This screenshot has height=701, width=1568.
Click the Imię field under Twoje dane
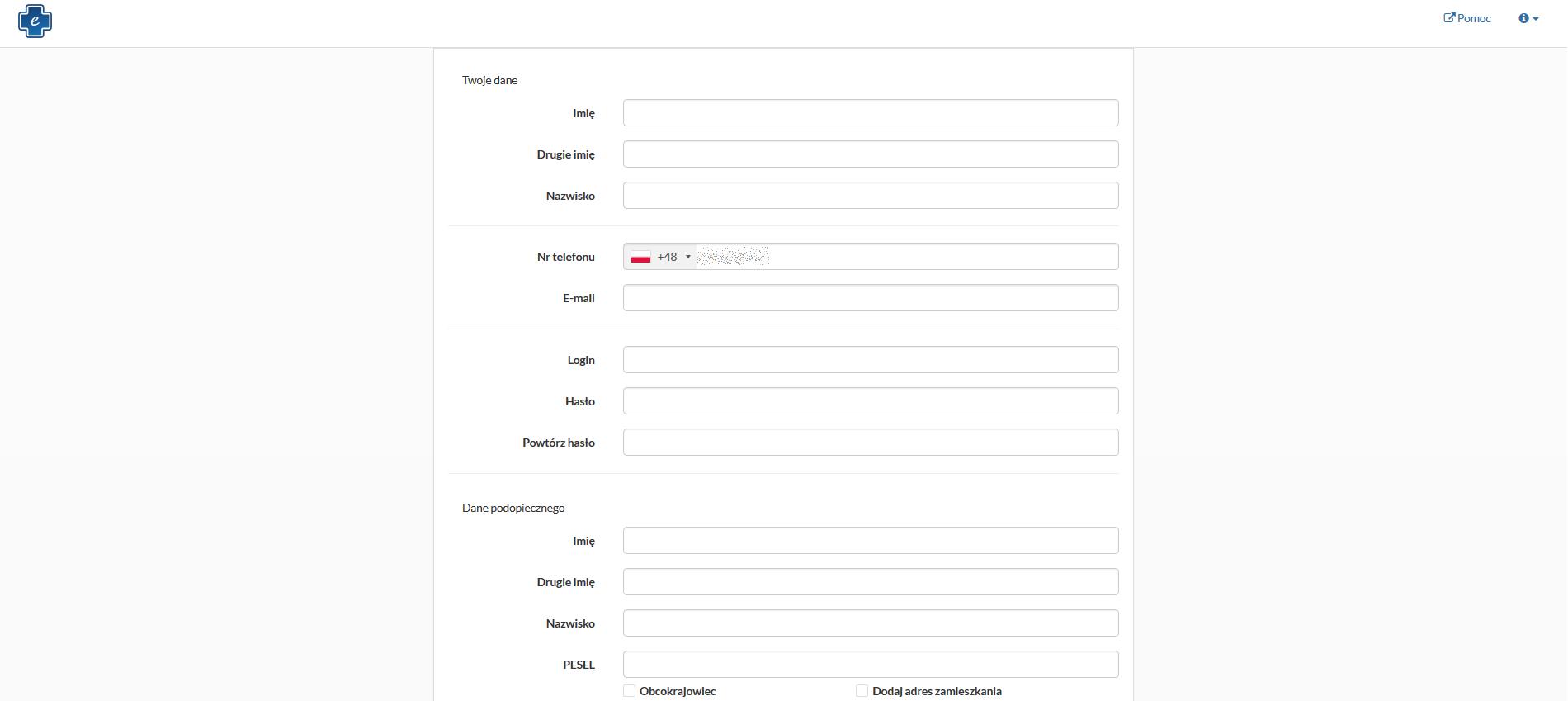tap(871, 113)
